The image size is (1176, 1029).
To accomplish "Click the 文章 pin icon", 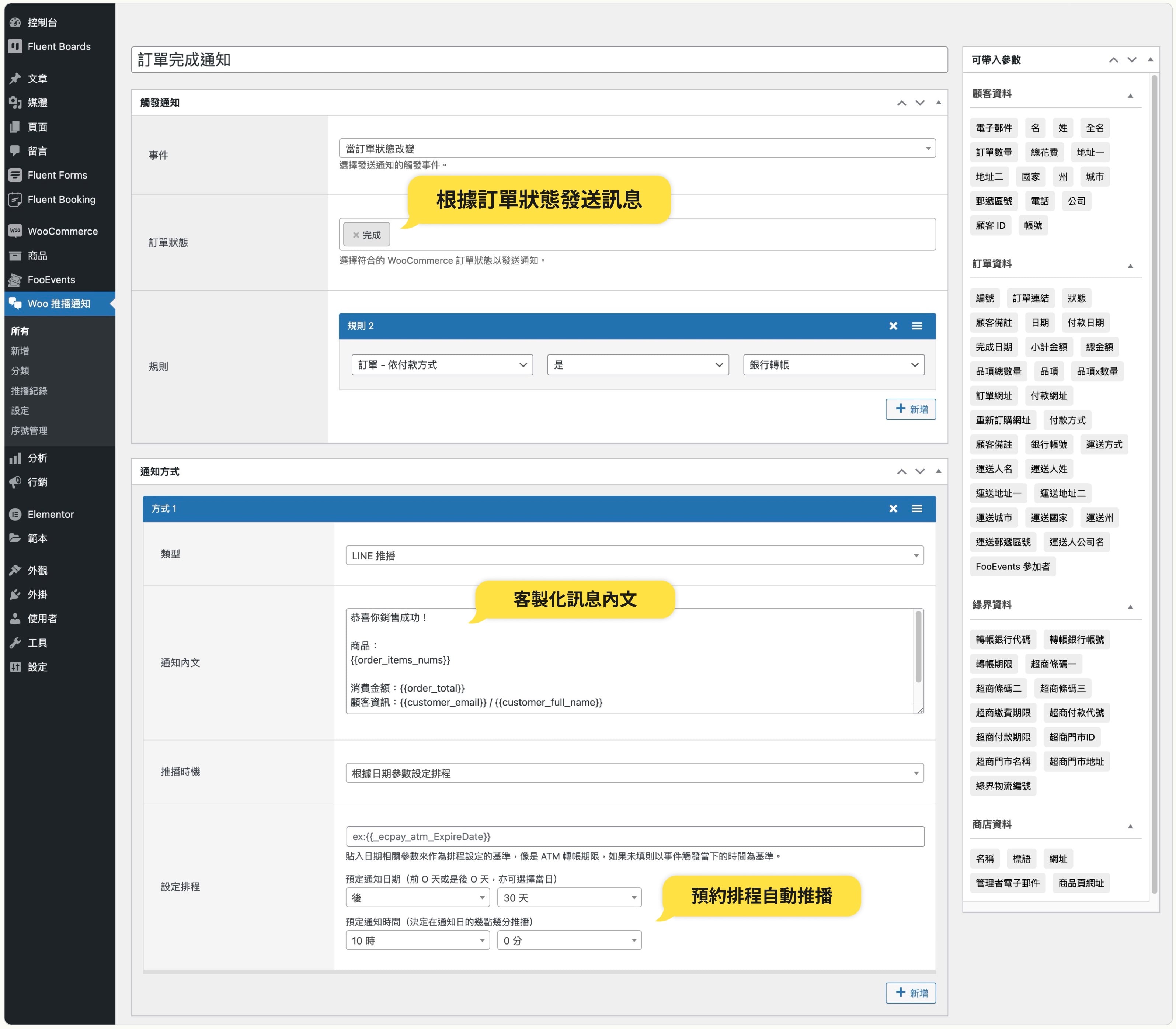I will [x=15, y=78].
